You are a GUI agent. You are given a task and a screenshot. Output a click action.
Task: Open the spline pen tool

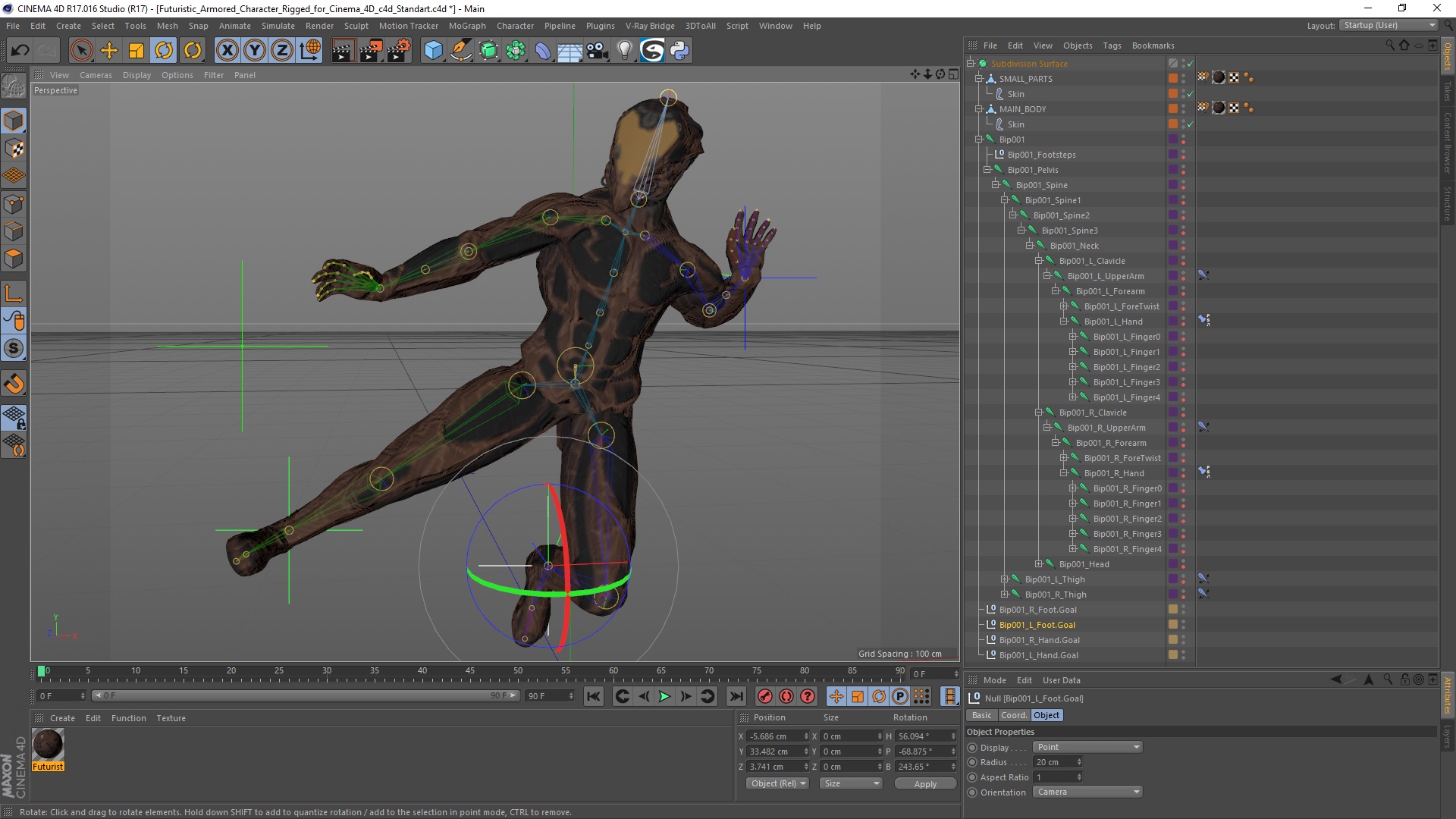coord(460,51)
